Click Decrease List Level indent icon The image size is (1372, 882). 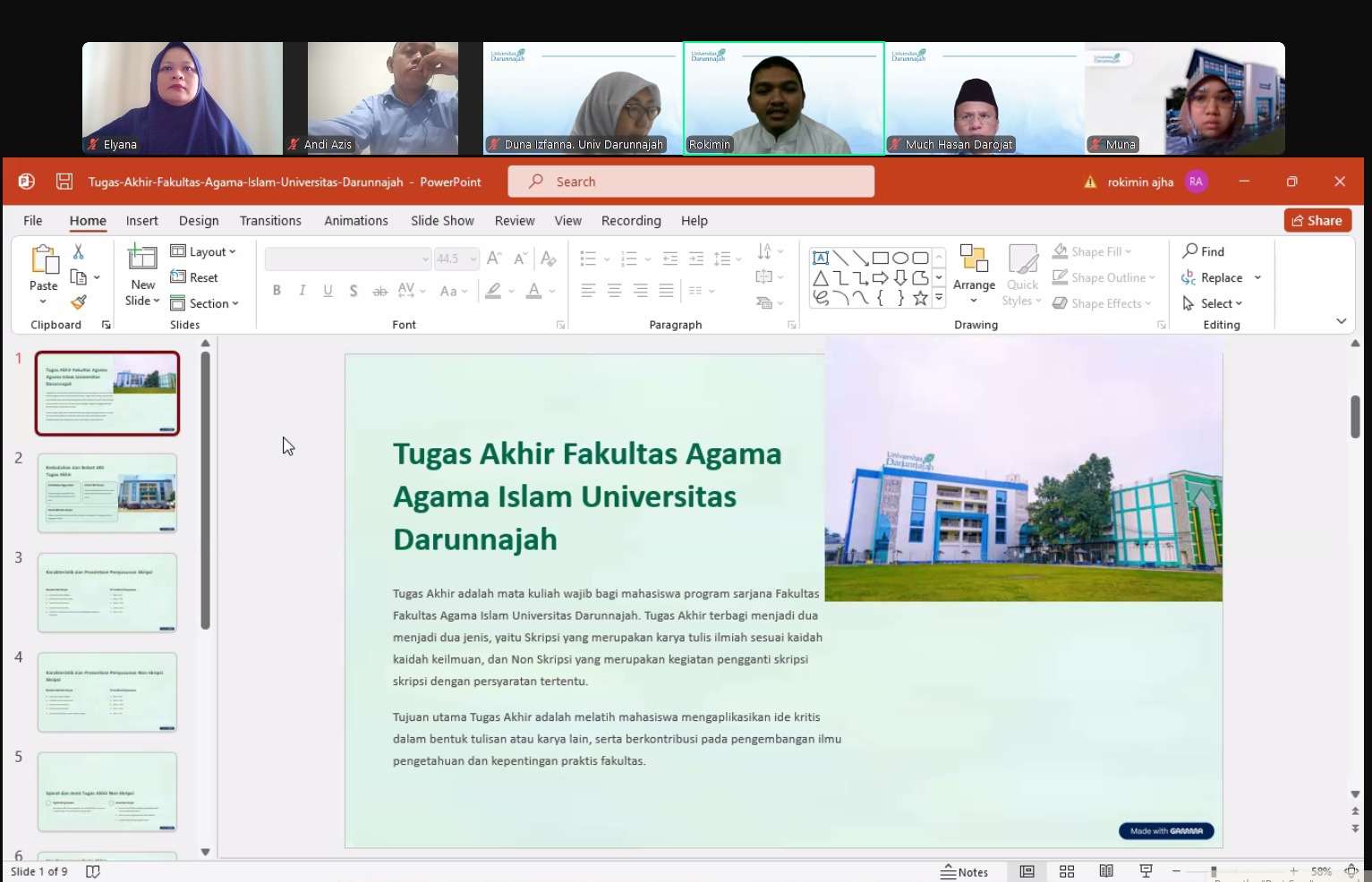(670, 259)
